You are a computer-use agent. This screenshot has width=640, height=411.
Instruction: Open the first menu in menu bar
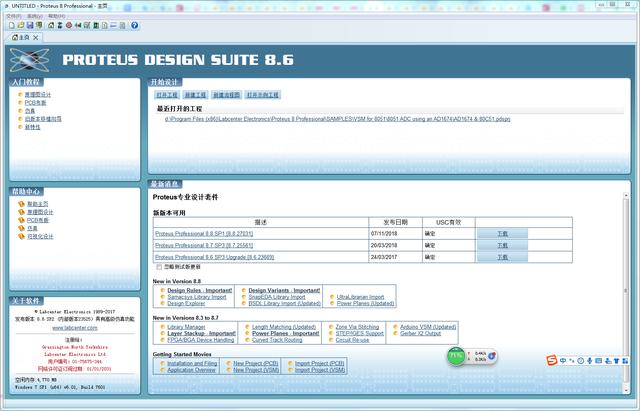point(13,16)
